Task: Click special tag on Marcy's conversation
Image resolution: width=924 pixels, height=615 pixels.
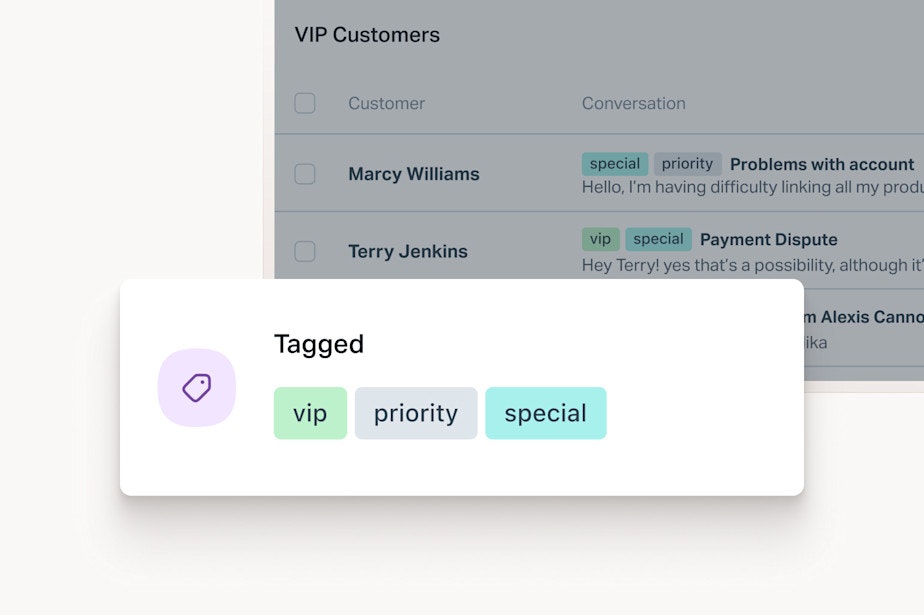Action: [615, 164]
